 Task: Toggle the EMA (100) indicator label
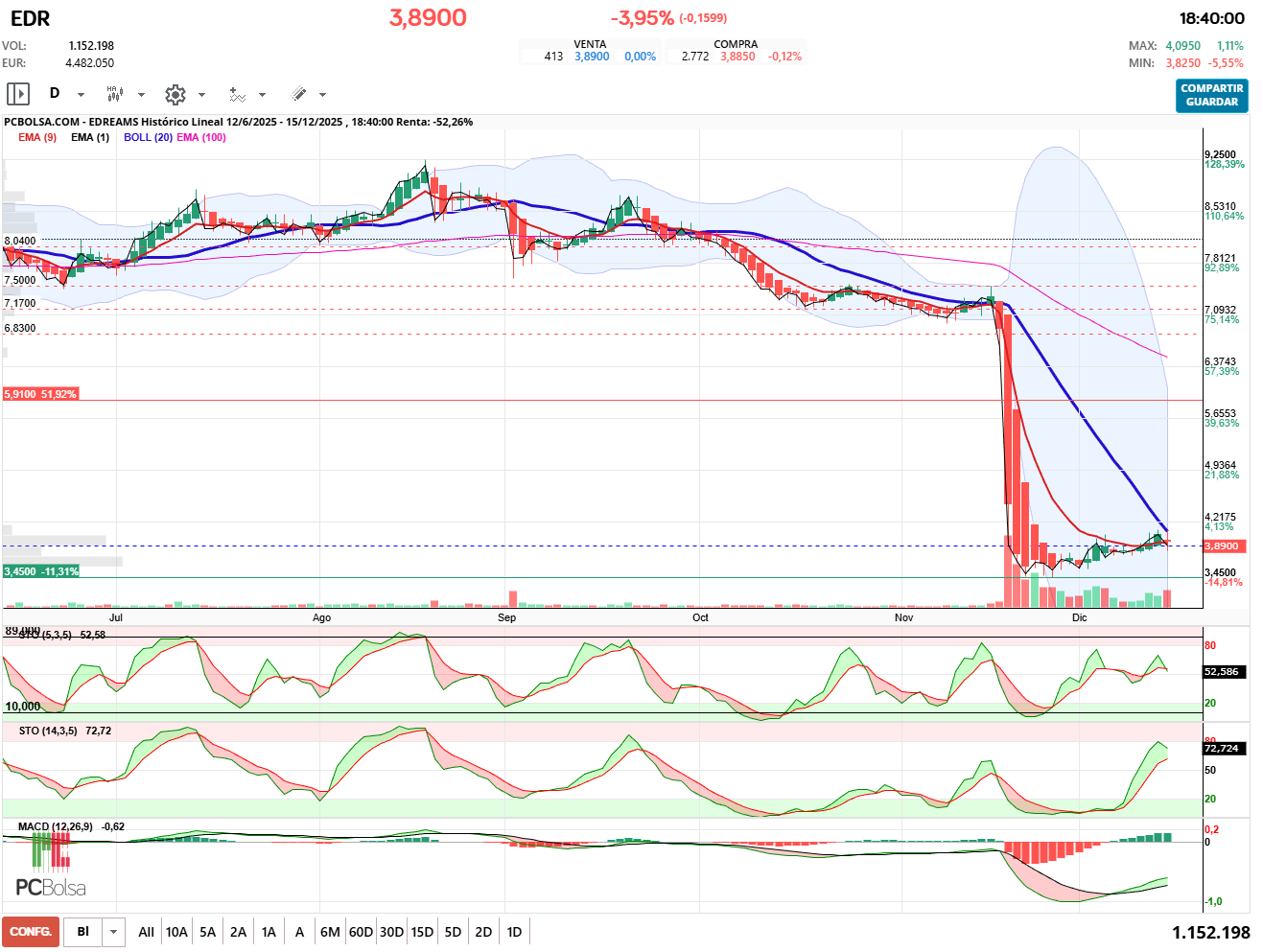tap(201, 137)
